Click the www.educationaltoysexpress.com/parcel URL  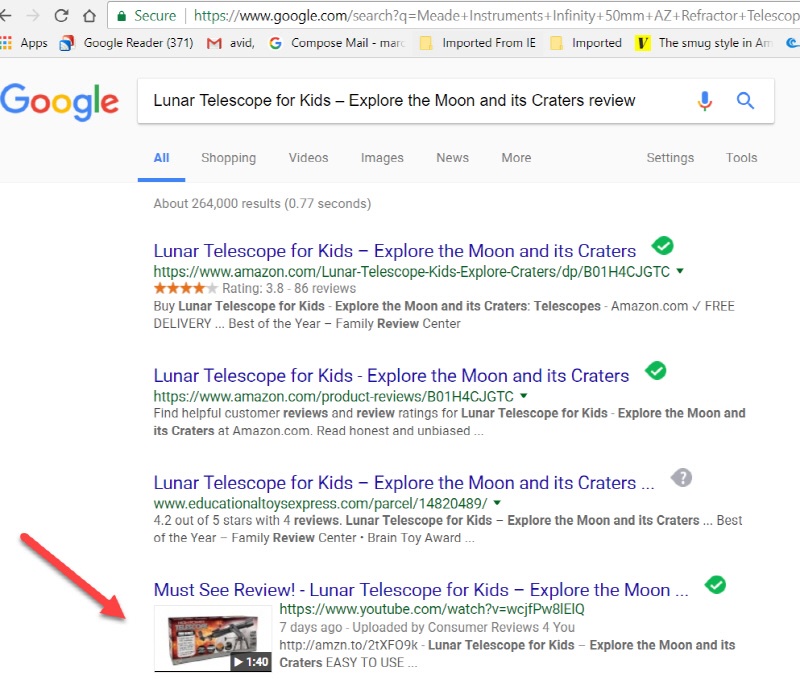pos(320,503)
